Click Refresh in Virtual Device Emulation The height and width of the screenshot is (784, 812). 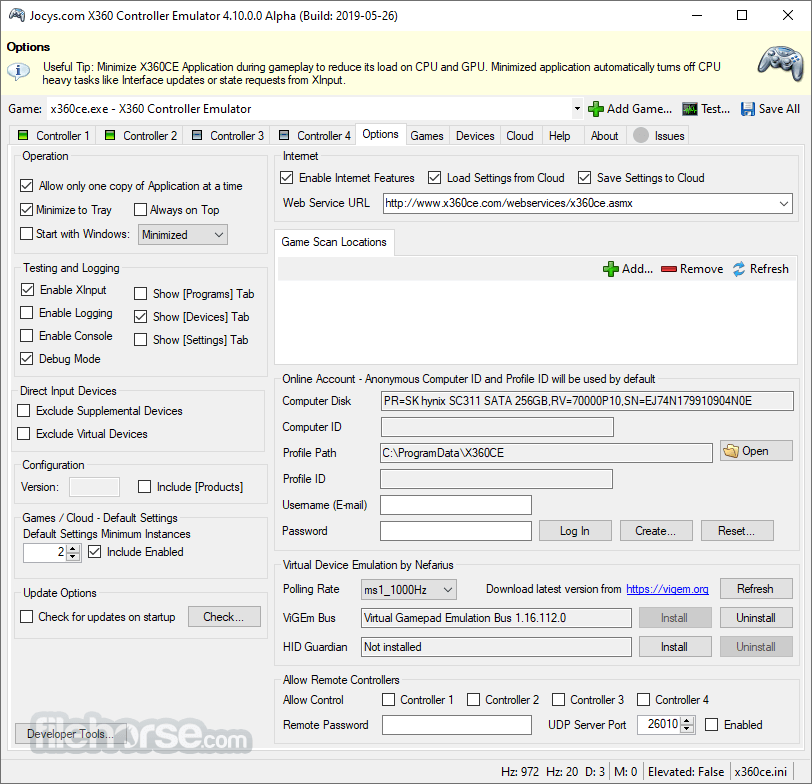tap(756, 589)
